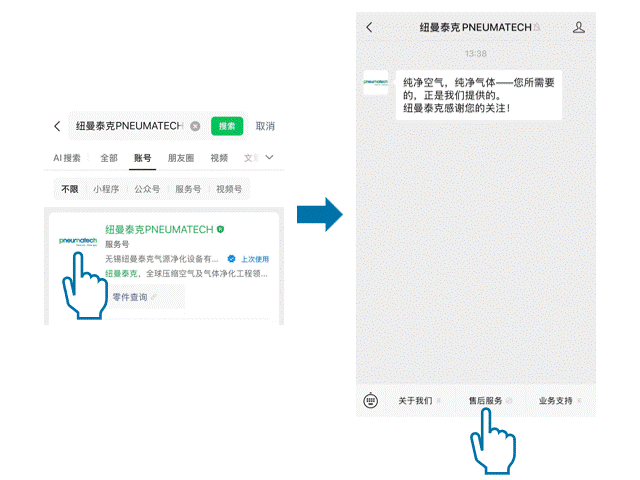Viewport: 640px width, 480px height.
Task: Tap the description 纽曼泰克，全球压缩空气及气体净化工程领...
Action: (x=186, y=273)
